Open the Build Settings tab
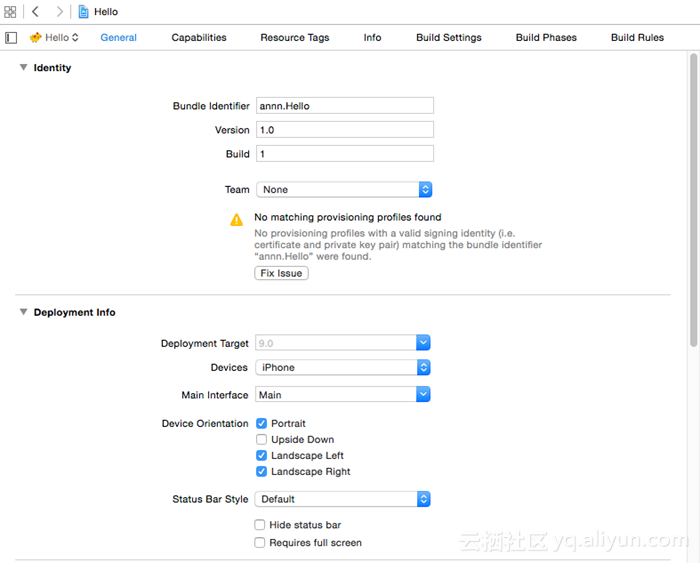 point(449,38)
